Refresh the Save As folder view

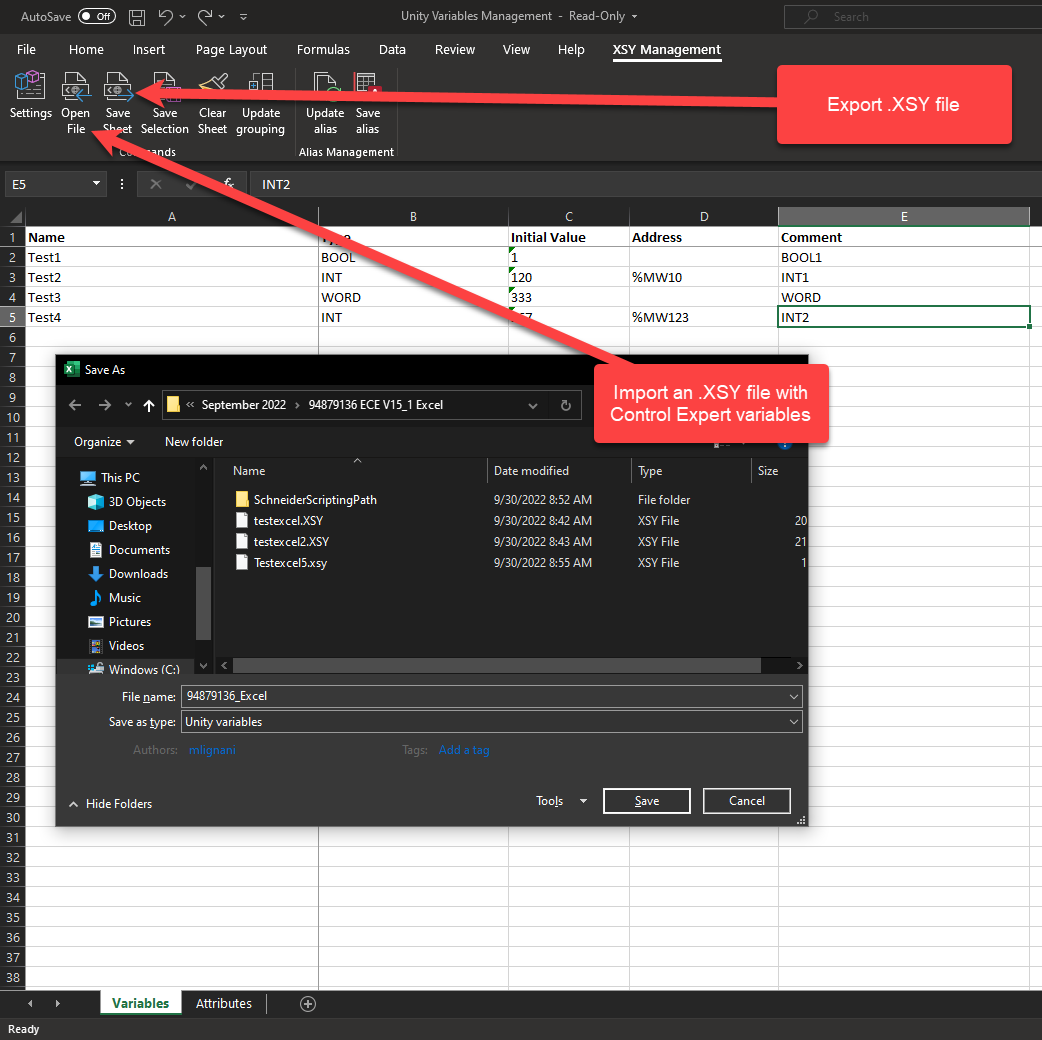[x=566, y=405]
